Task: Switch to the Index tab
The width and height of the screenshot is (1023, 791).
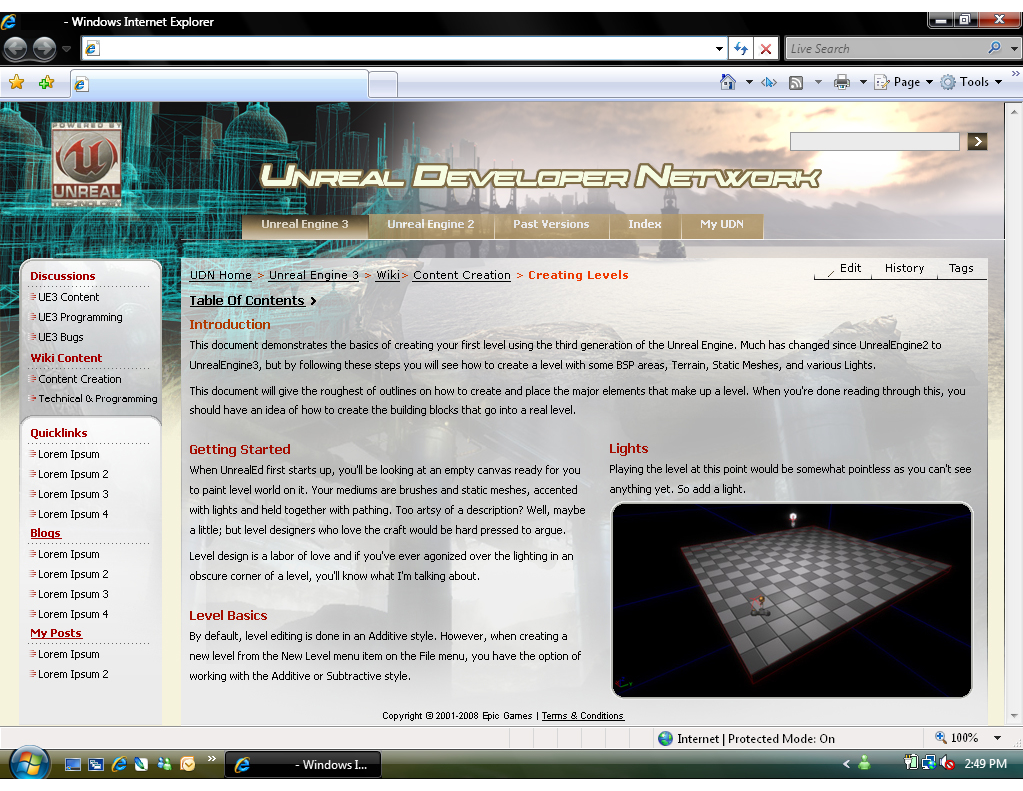Action: tap(645, 225)
